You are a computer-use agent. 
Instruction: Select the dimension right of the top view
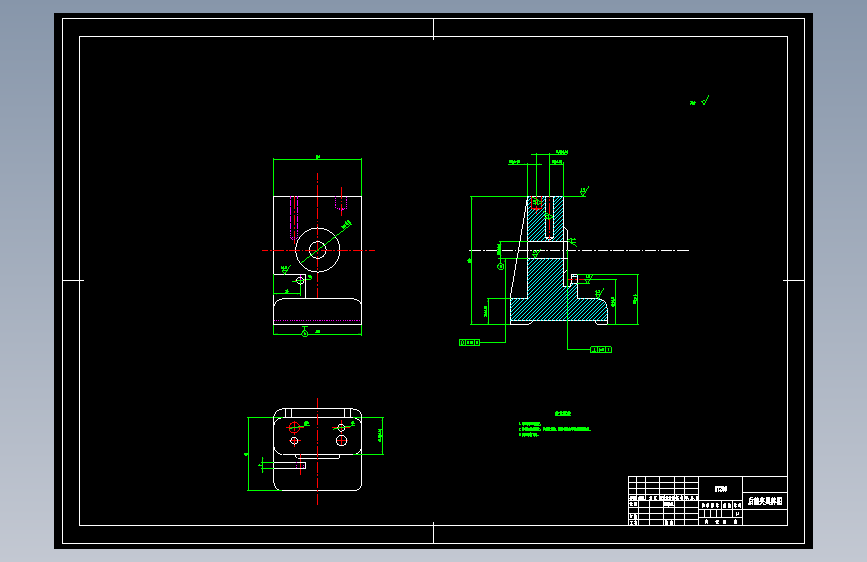(382, 436)
